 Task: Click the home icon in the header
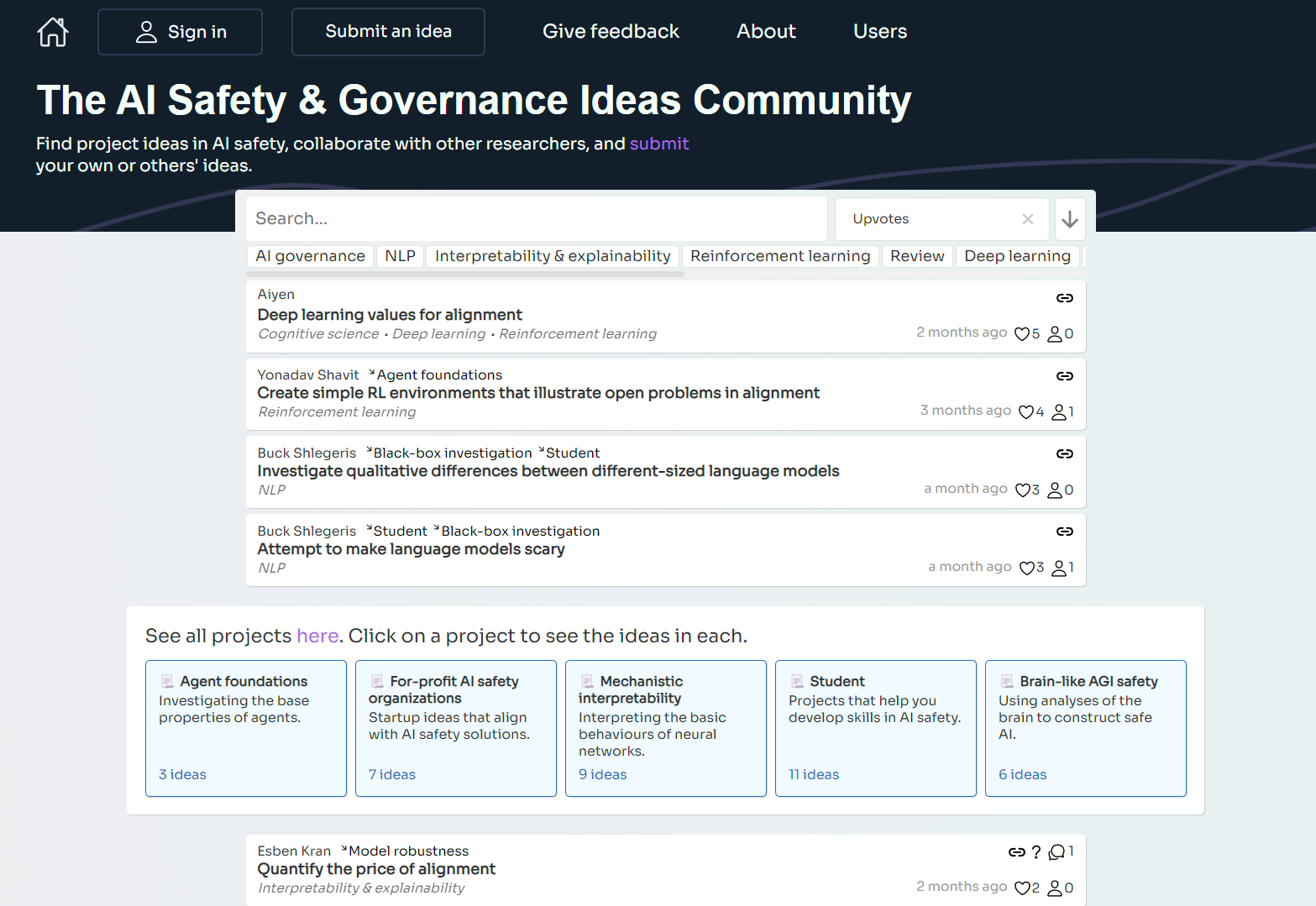pyautogui.click(x=52, y=32)
